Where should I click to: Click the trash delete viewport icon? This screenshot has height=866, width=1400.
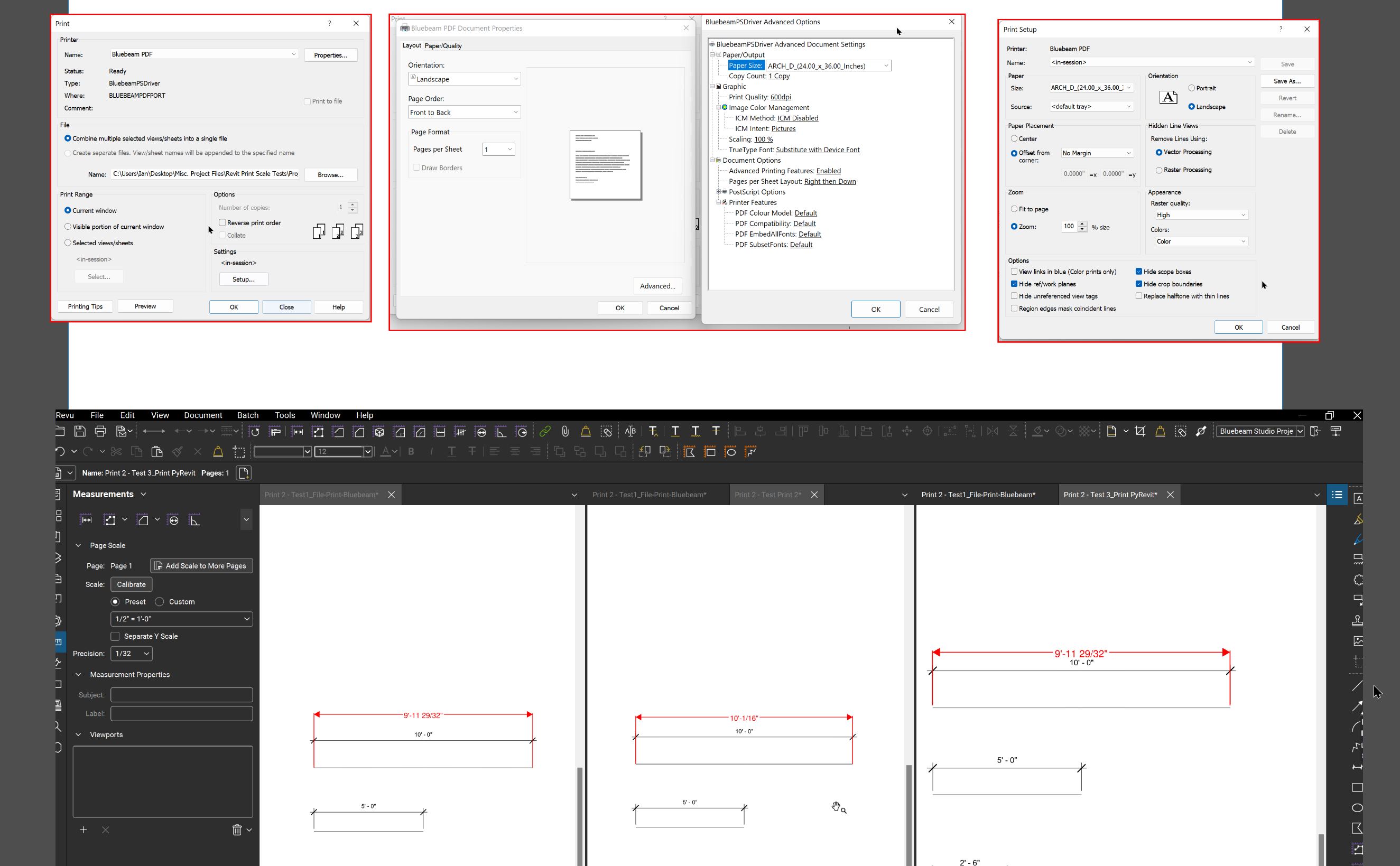click(237, 830)
